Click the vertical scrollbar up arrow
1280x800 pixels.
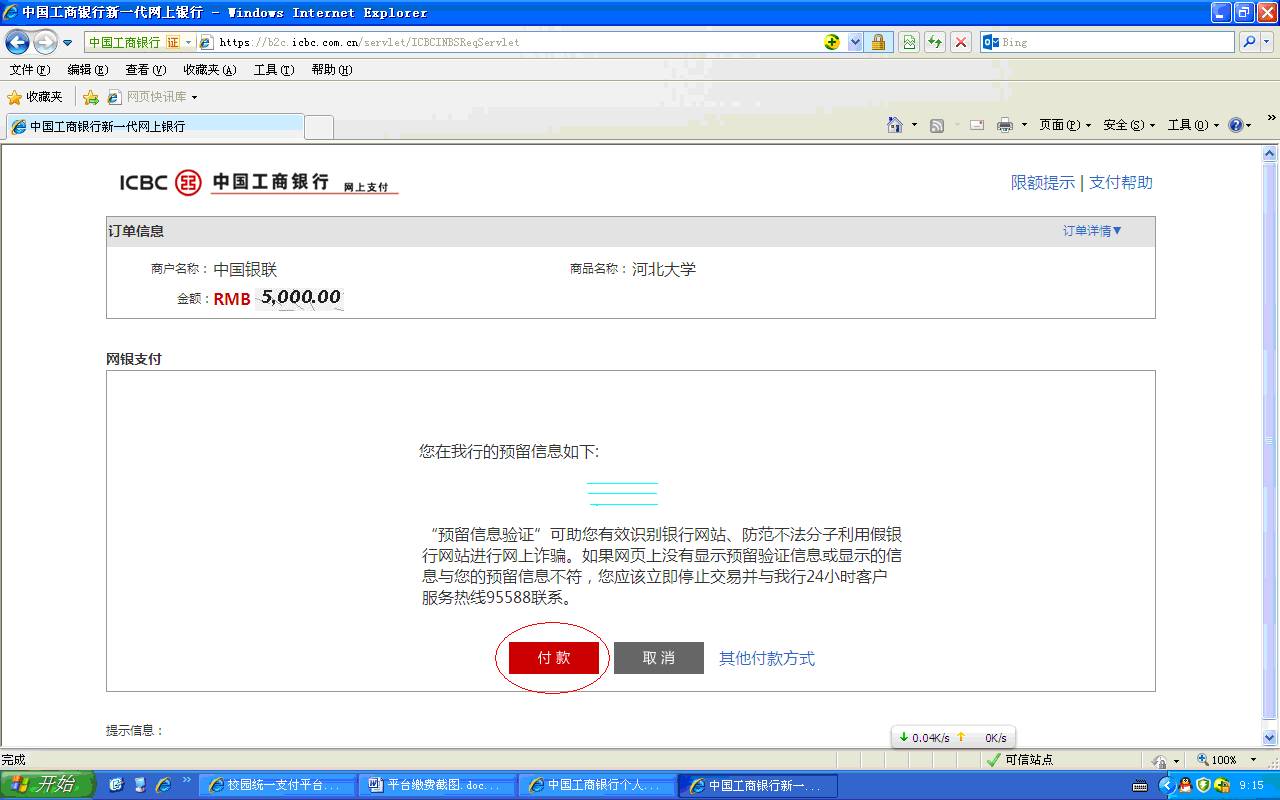point(1270,153)
